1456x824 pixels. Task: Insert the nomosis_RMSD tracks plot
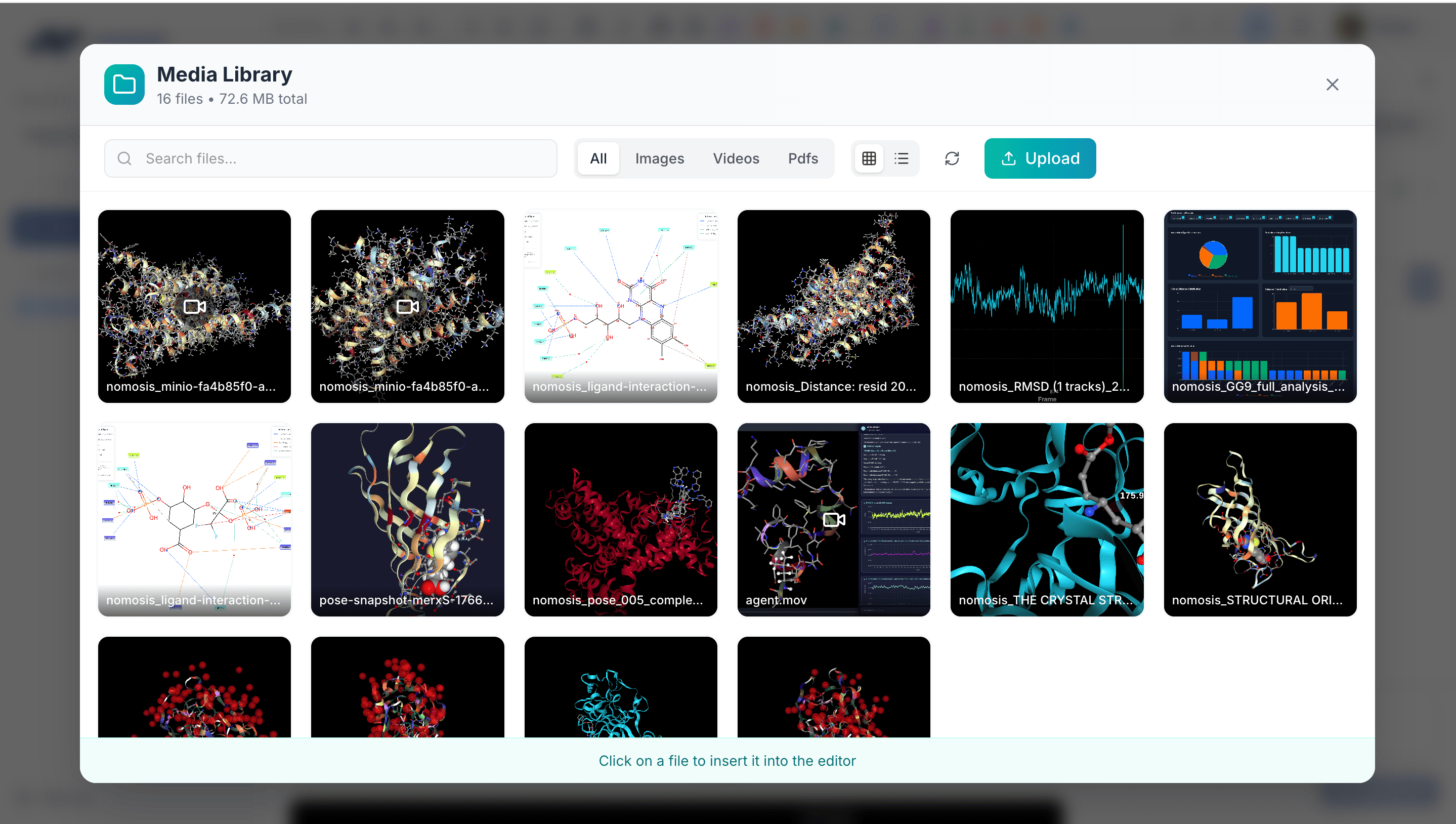click(1046, 306)
